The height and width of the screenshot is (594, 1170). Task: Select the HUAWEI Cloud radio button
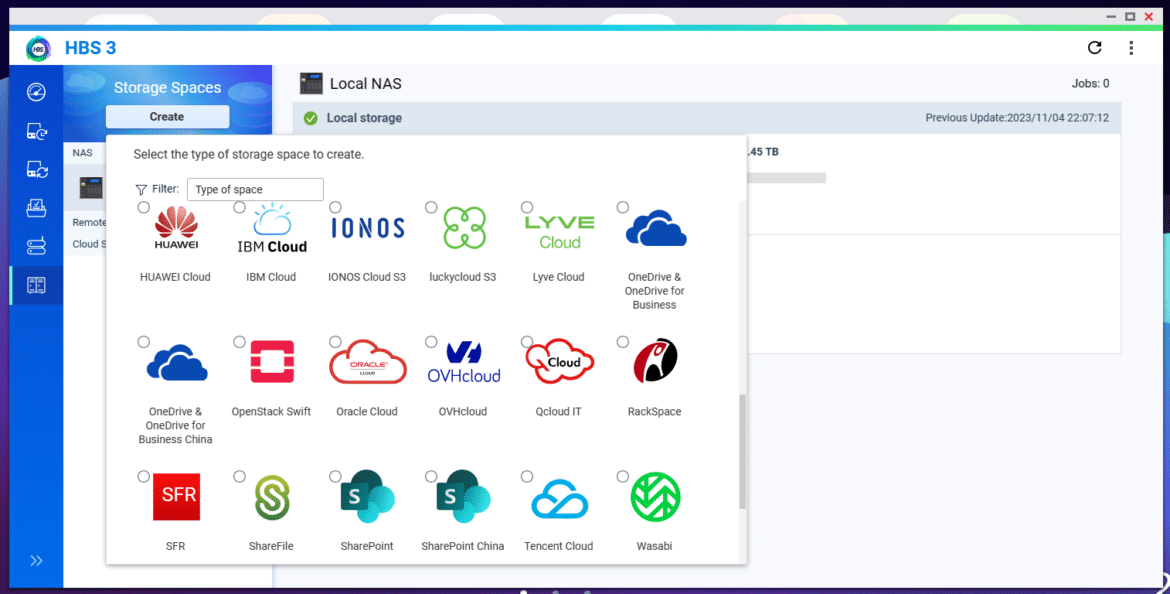[x=143, y=207]
